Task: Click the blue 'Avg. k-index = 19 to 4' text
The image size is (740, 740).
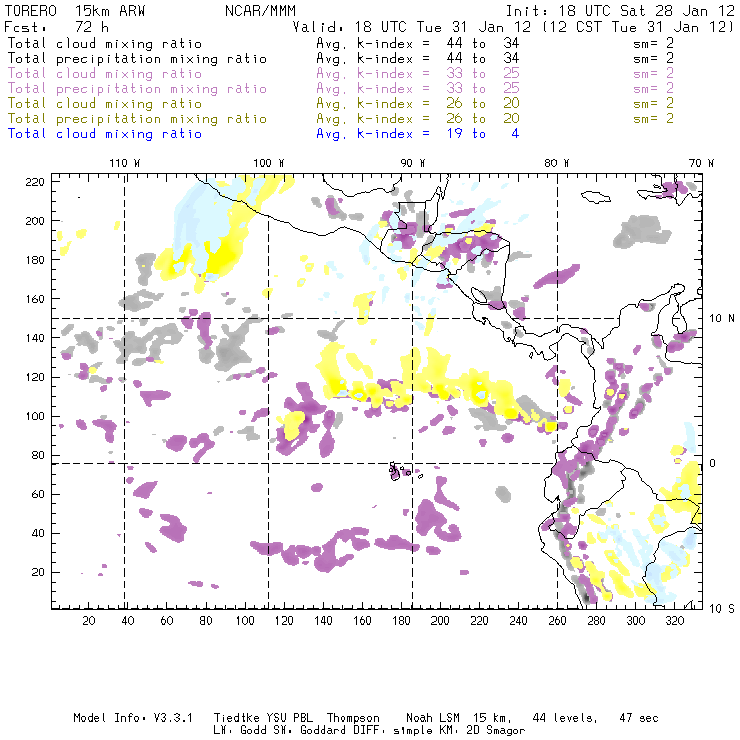Action: click(418, 134)
